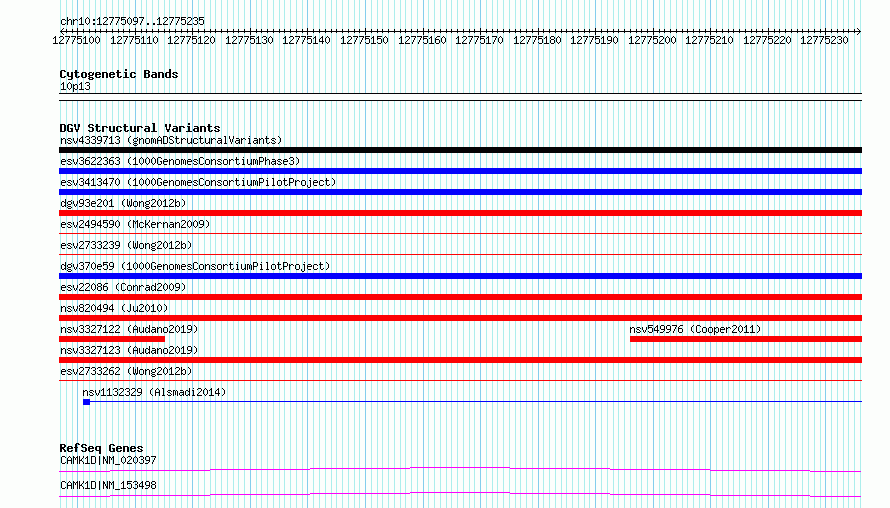890x508 pixels.
Task: Click ruler position 12775230
Action: [x=824, y=40]
